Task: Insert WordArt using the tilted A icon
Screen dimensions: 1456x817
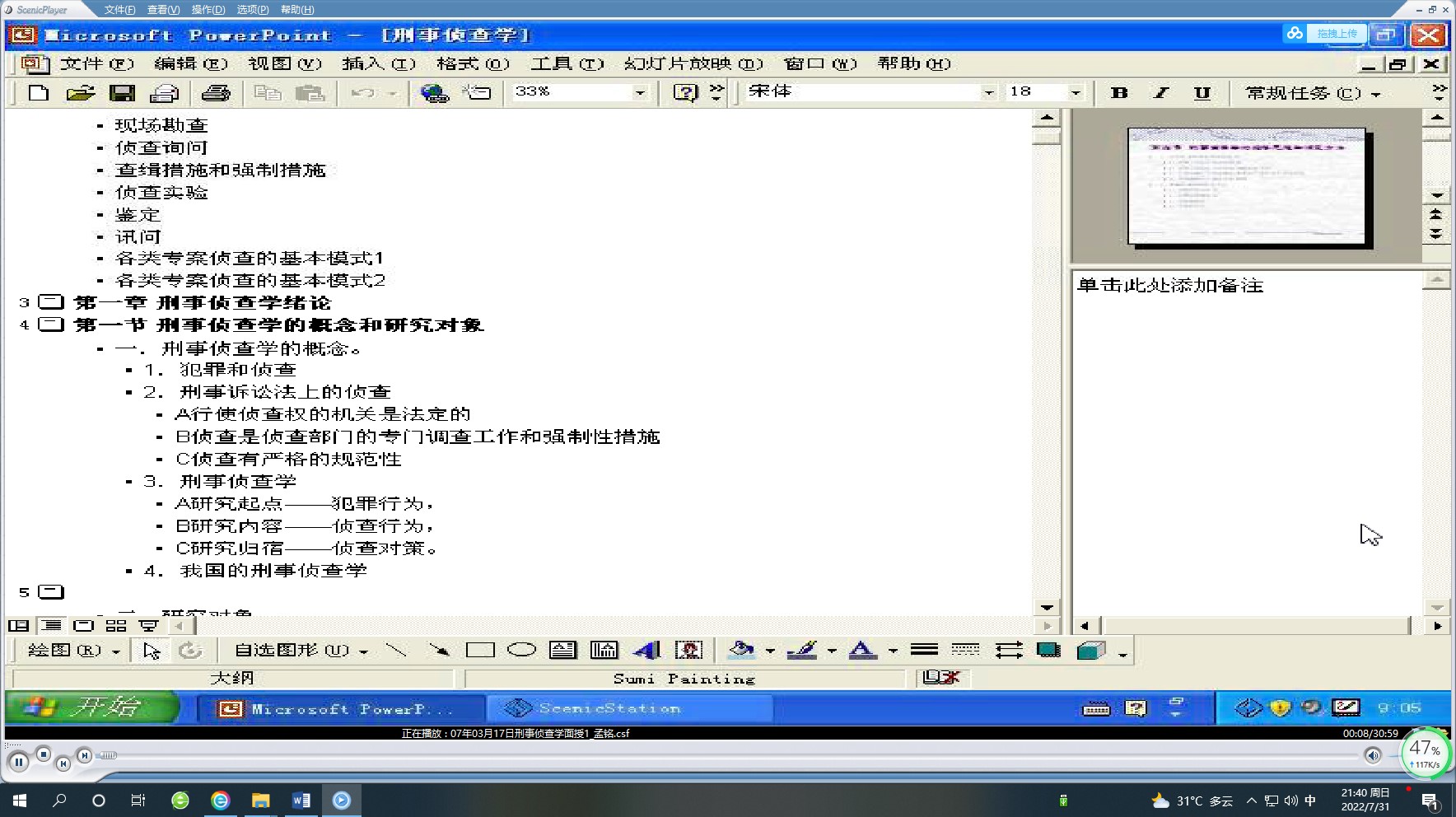Action: point(647,651)
